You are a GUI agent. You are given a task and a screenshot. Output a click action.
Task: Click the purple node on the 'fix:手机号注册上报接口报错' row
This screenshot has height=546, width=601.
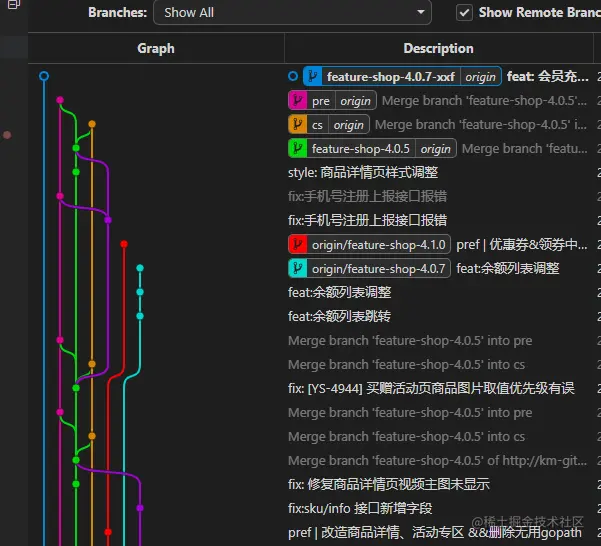pyautogui.click(x=108, y=220)
